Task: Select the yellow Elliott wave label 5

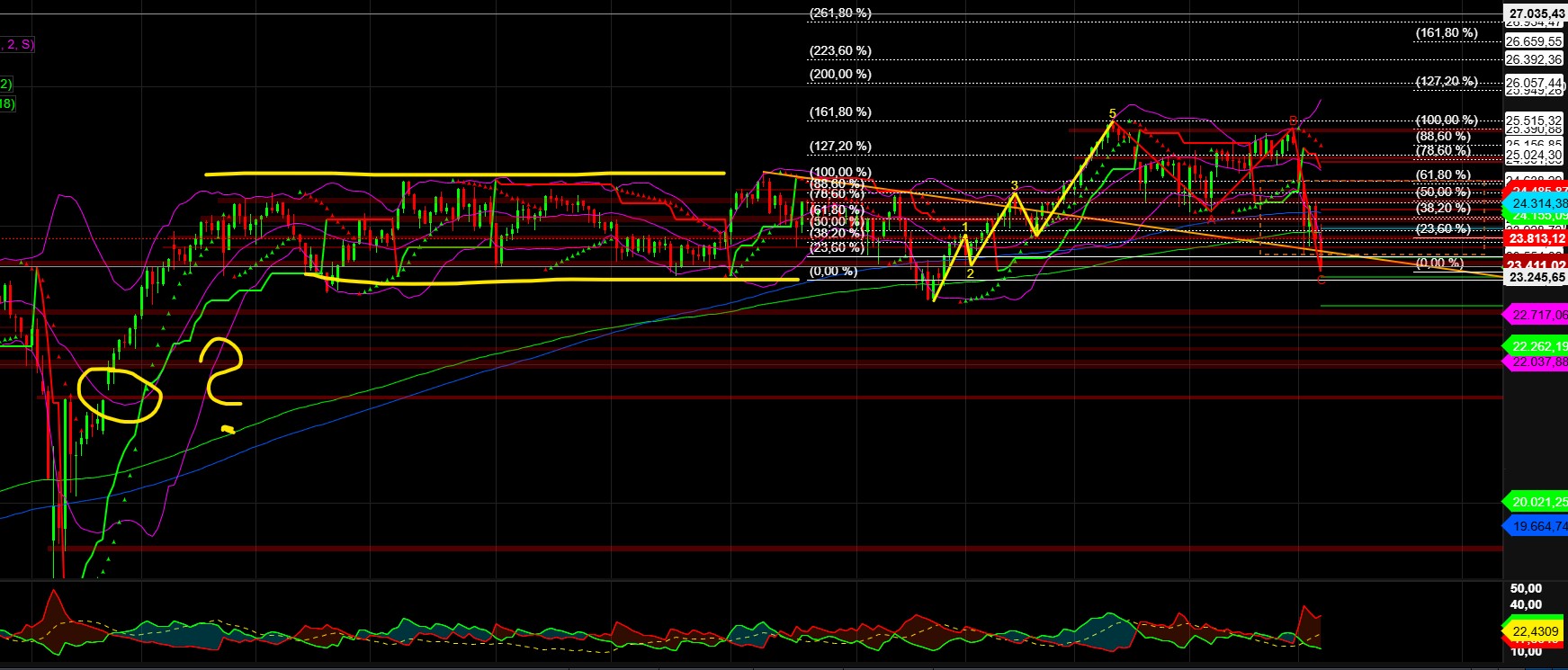Action: tap(1113, 114)
